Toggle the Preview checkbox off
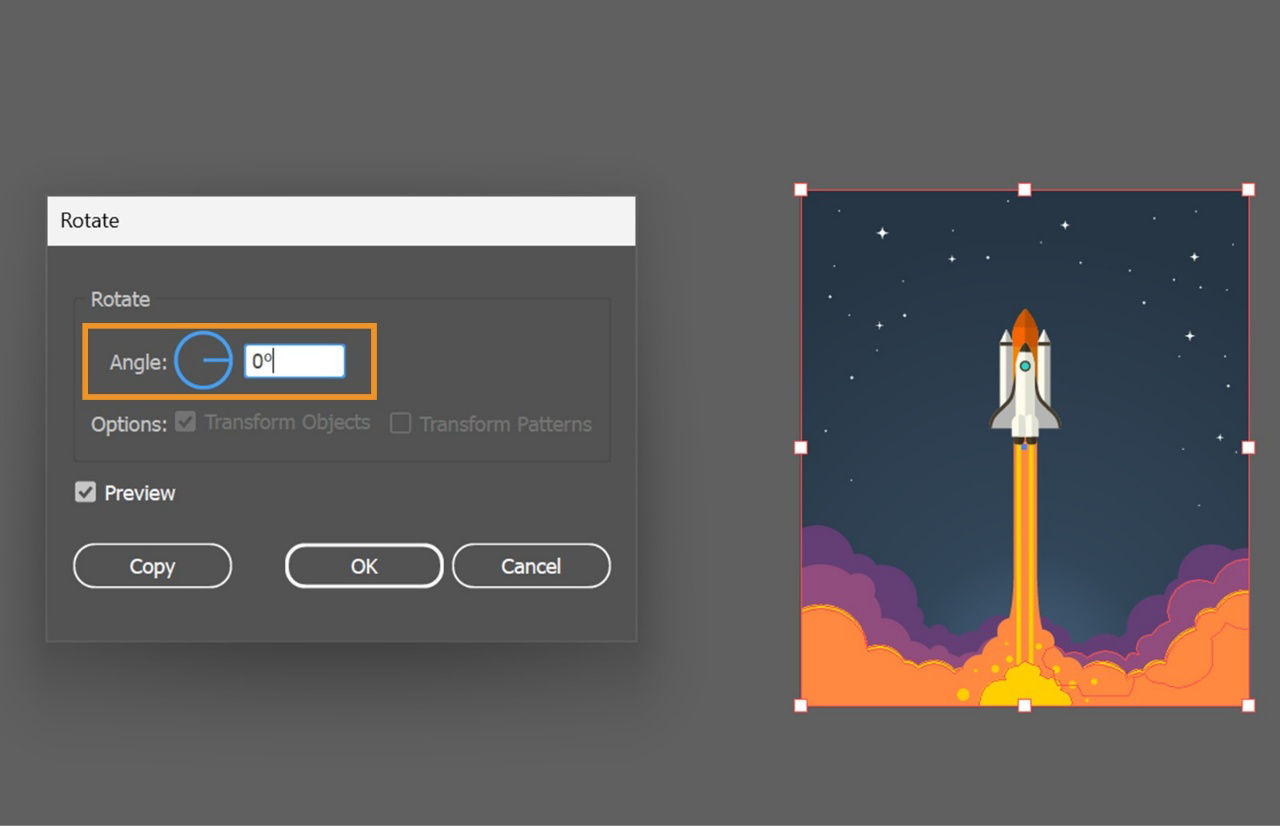 pos(85,492)
